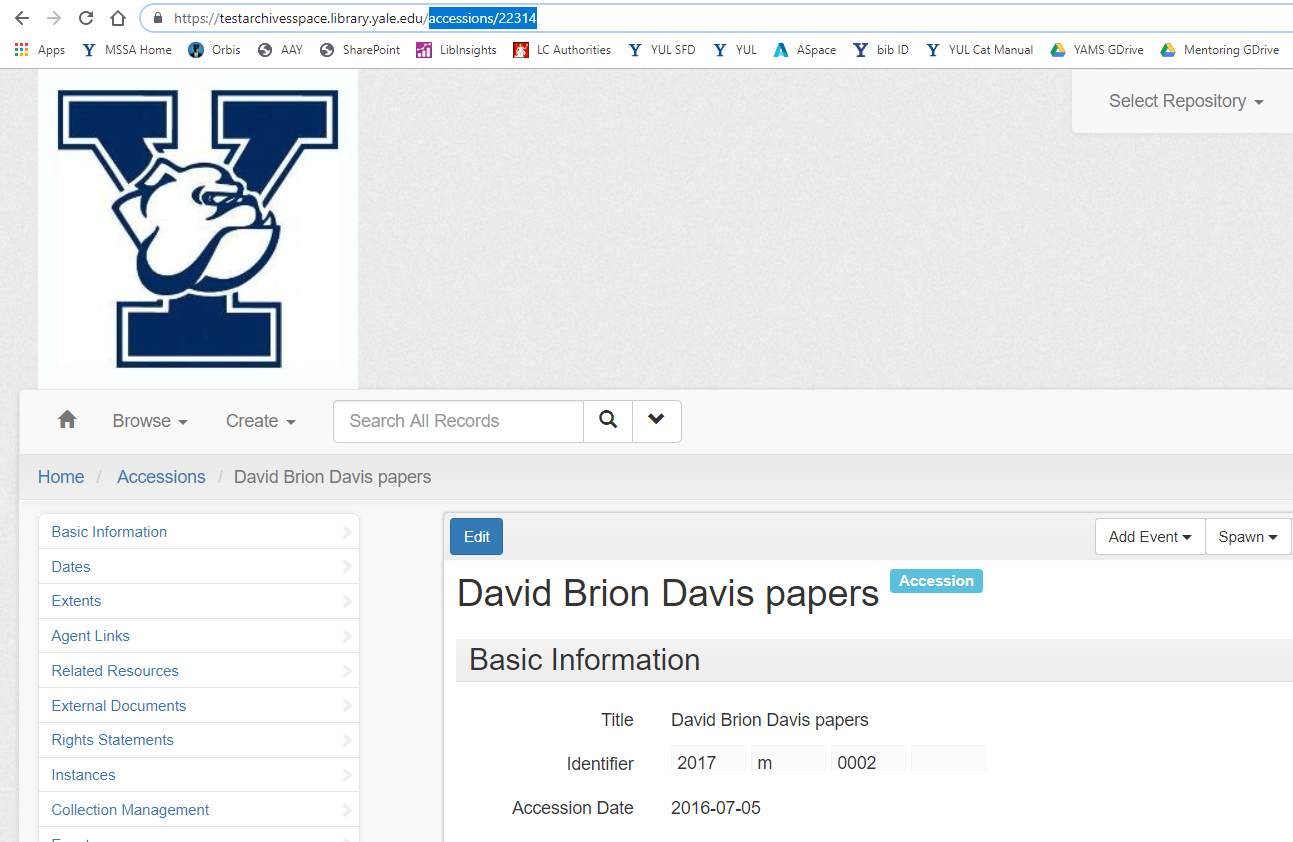Go to Accessions in the breadcrumb
Image resolution: width=1293 pixels, height=842 pixels.
pyautogui.click(x=161, y=477)
